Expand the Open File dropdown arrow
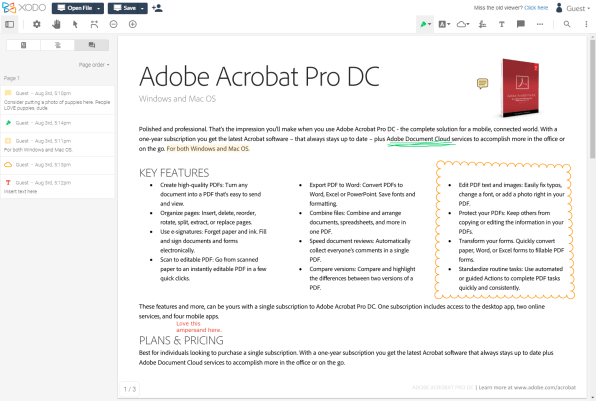This screenshot has width=596, height=401. point(99,8)
